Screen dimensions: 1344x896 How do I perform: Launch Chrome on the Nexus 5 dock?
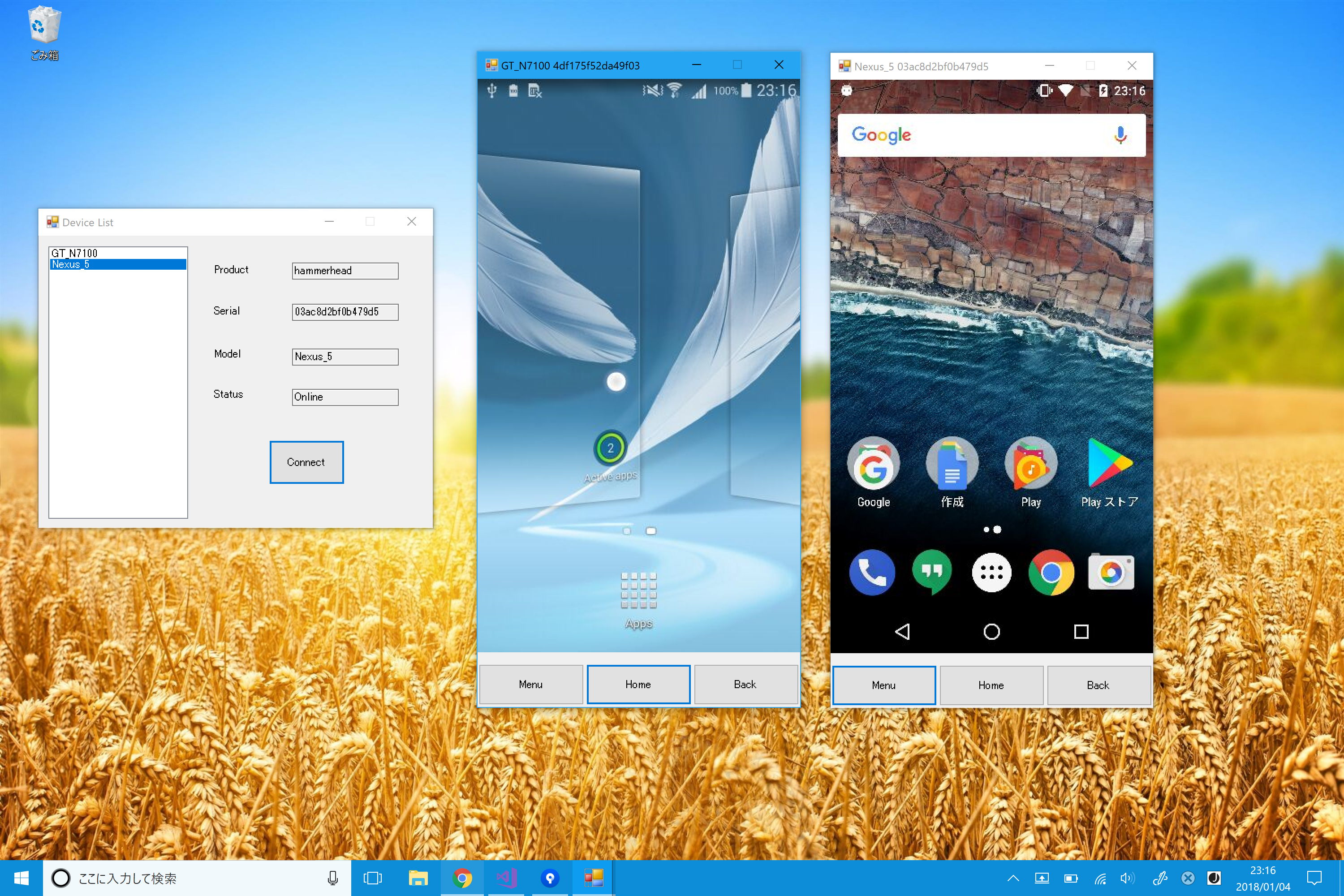[1051, 572]
